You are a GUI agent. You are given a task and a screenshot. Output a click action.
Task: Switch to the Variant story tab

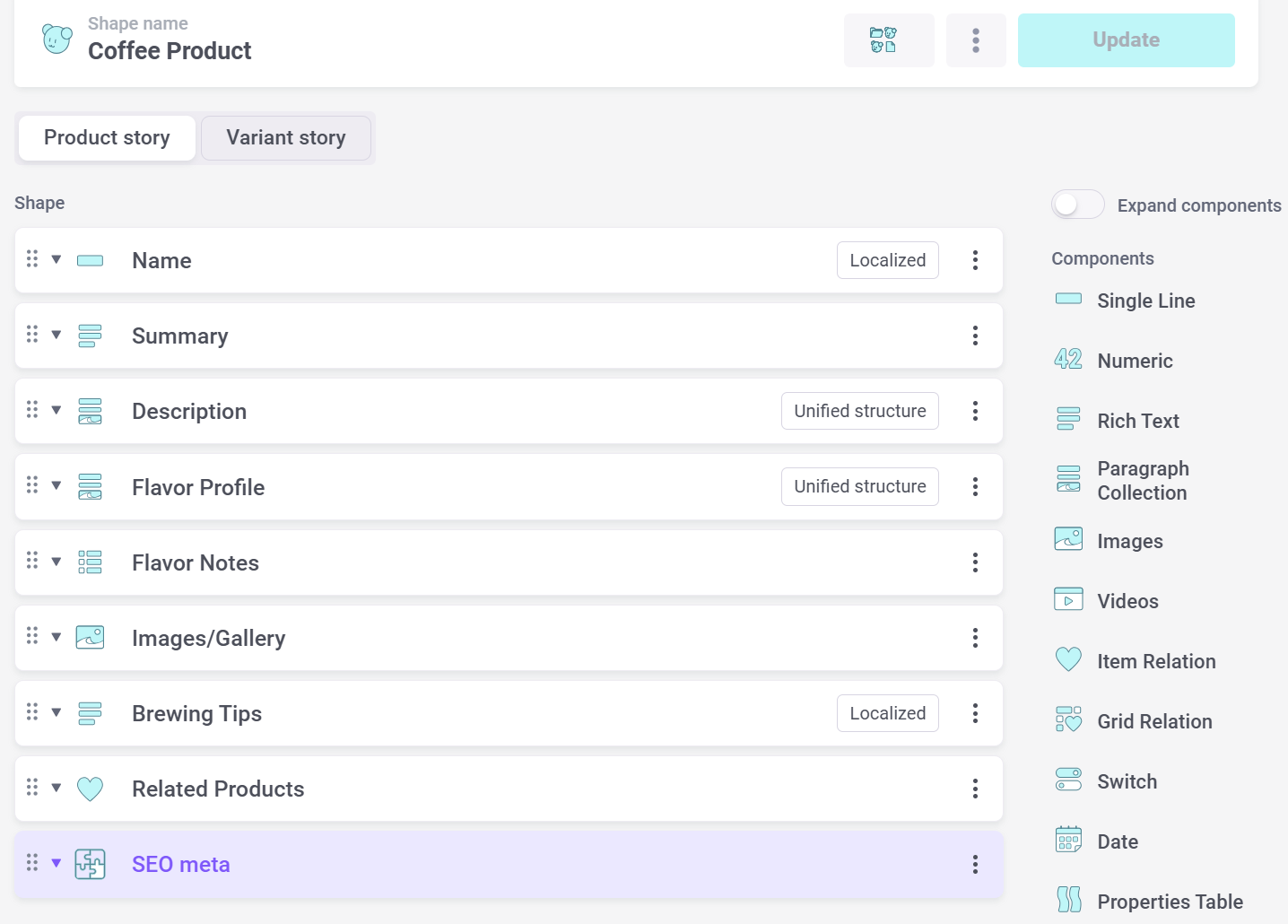pos(285,137)
